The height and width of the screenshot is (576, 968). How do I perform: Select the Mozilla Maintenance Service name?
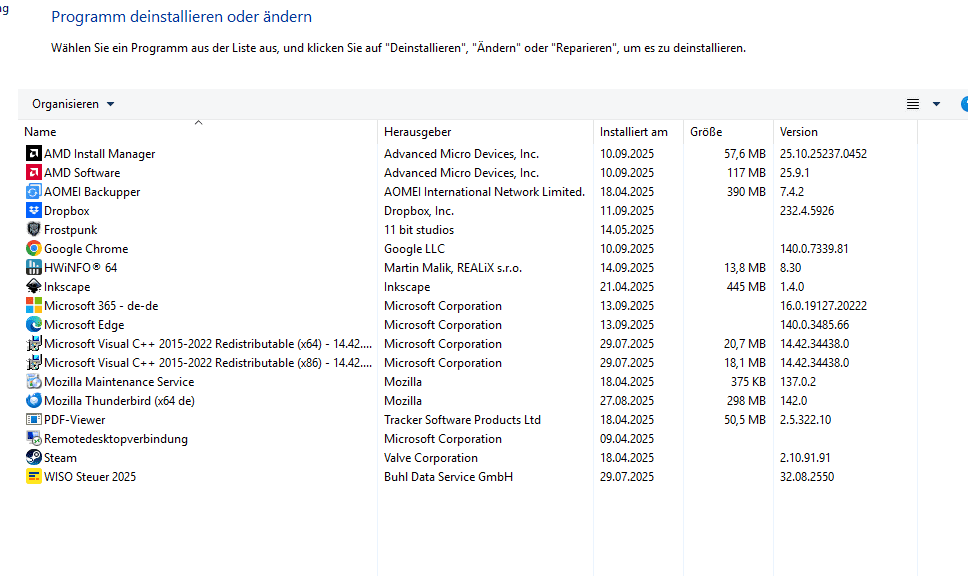[x=119, y=382]
